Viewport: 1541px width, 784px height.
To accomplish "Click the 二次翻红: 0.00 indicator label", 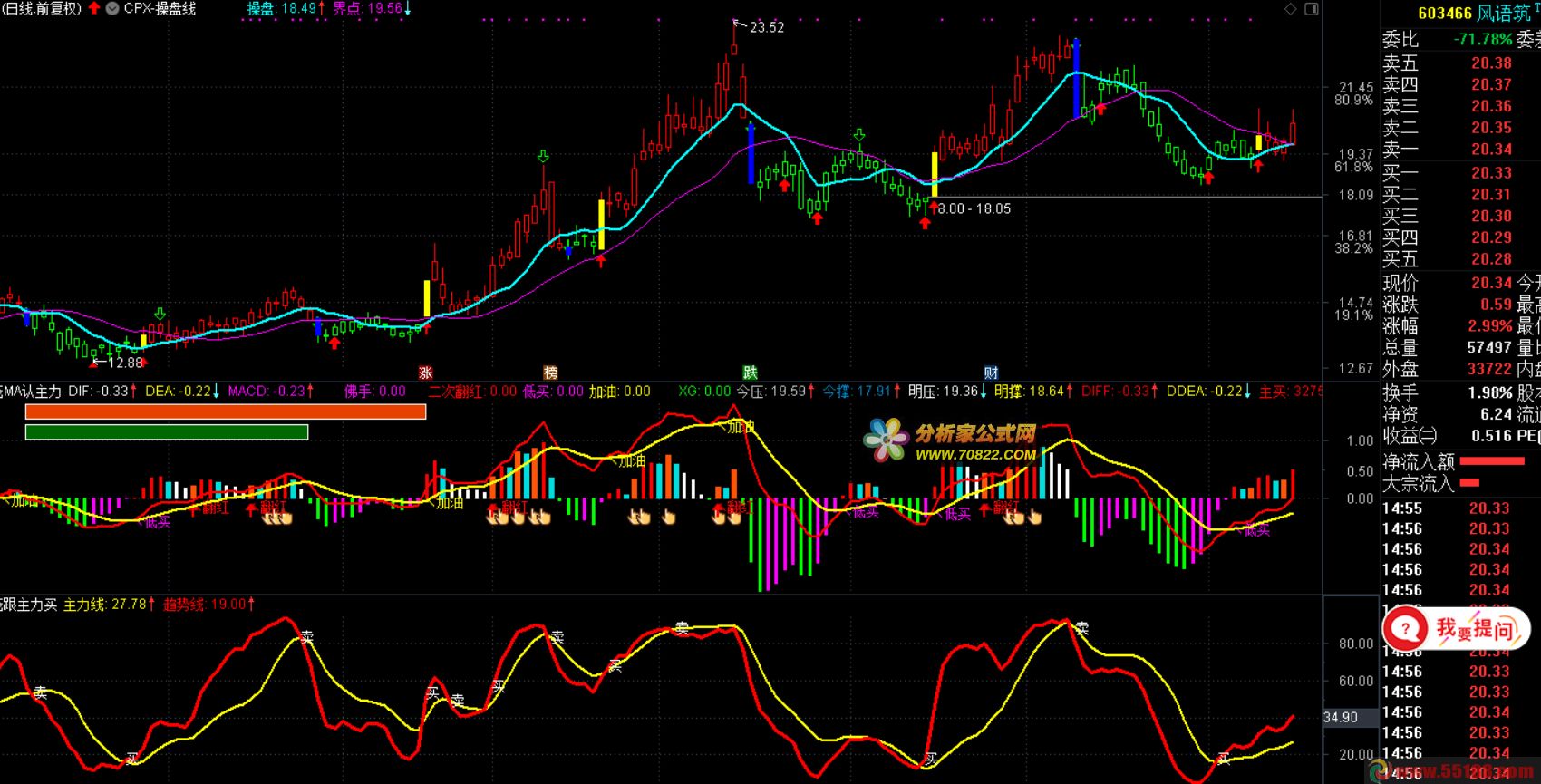I will [472, 392].
